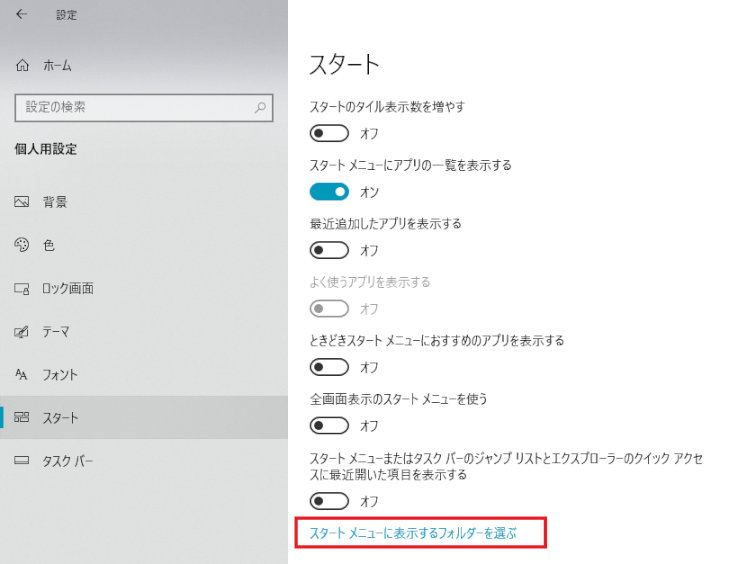Click the search magnifier icon

tap(260, 108)
